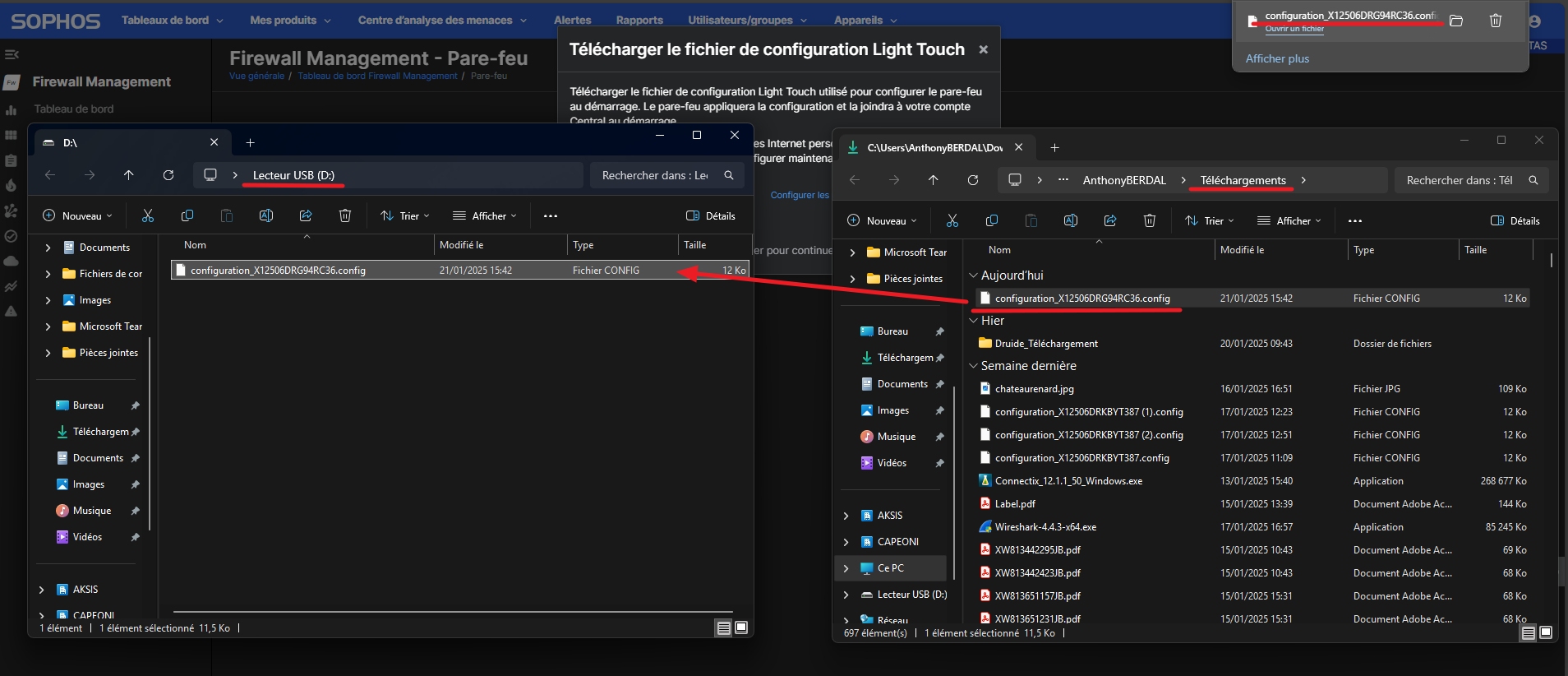Viewport: 1568px width, 676px height.
Task: Share icon in D:\ Explorer window toolbar
Action: pyautogui.click(x=306, y=215)
